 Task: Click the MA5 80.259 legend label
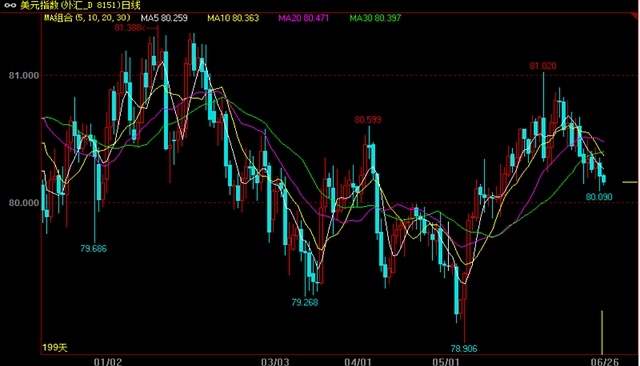tap(164, 18)
